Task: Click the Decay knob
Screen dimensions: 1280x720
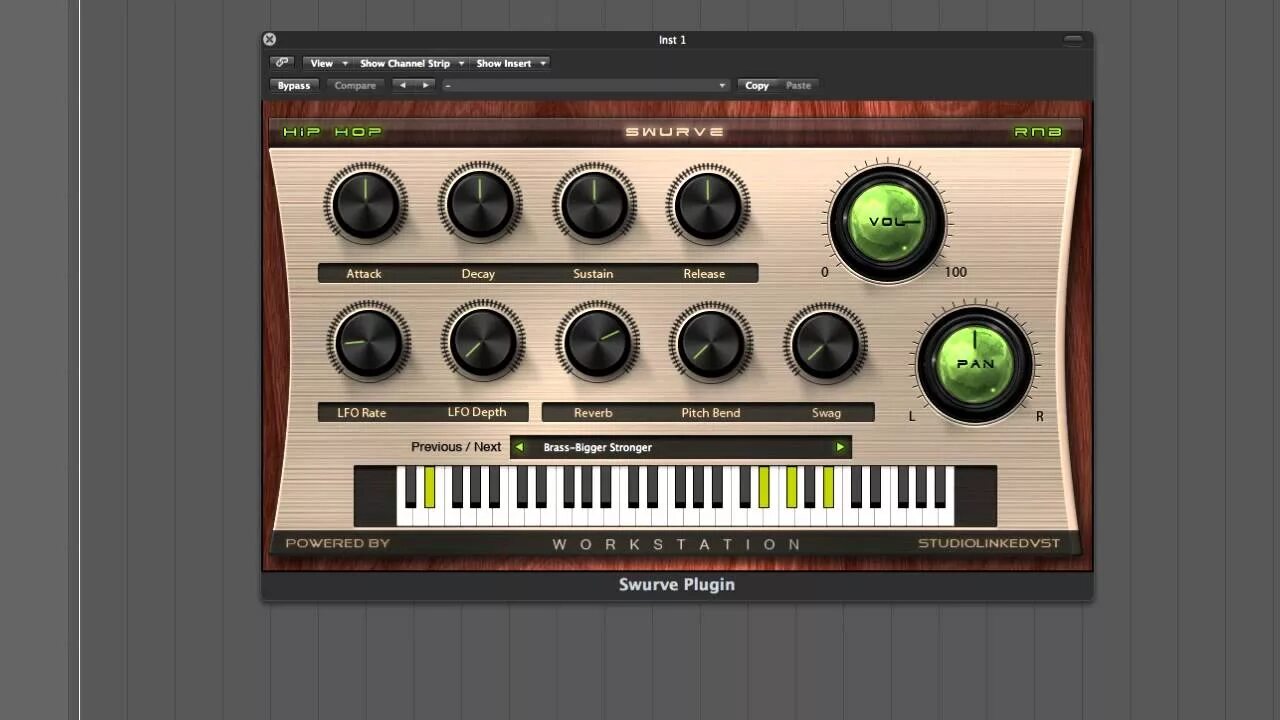Action: click(480, 204)
